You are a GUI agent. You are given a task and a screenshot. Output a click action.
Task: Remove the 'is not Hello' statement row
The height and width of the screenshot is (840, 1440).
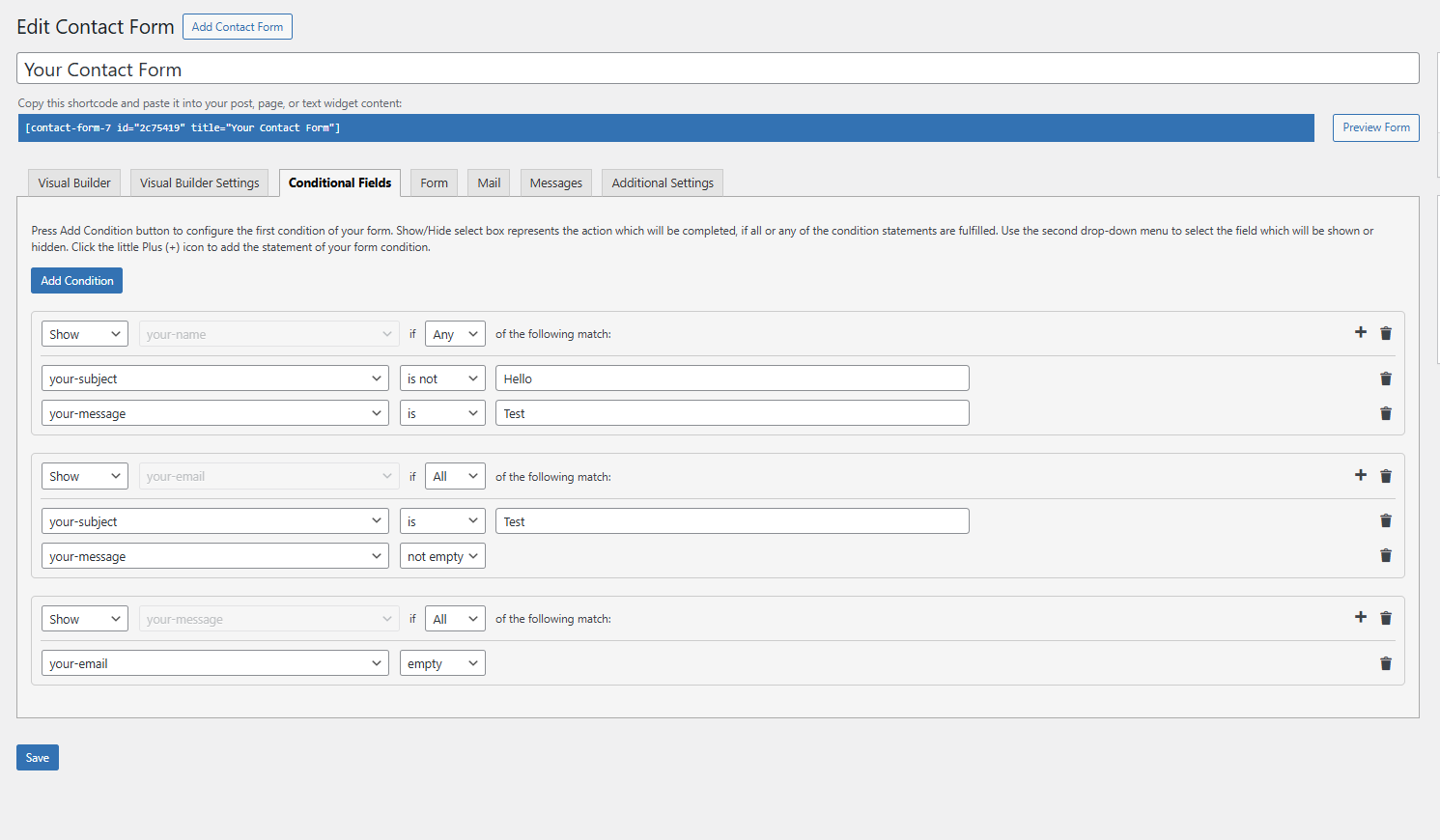pyautogui.click(x=1385, y=378)
